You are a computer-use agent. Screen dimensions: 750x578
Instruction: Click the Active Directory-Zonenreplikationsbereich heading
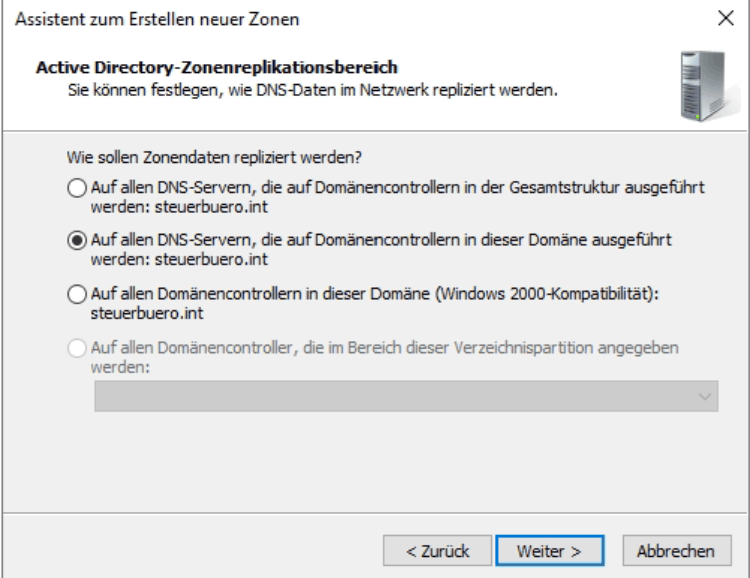[x=217, y=67]
